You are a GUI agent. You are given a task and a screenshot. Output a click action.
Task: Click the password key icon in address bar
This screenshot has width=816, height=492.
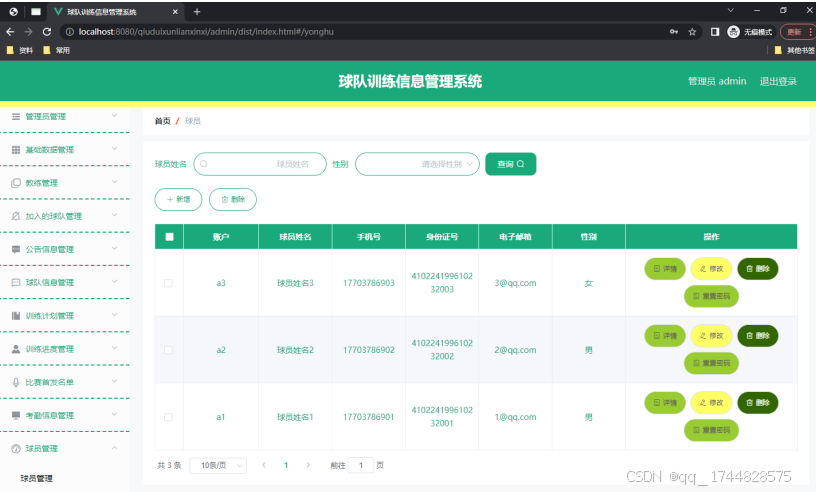click(x=674, y=32)
